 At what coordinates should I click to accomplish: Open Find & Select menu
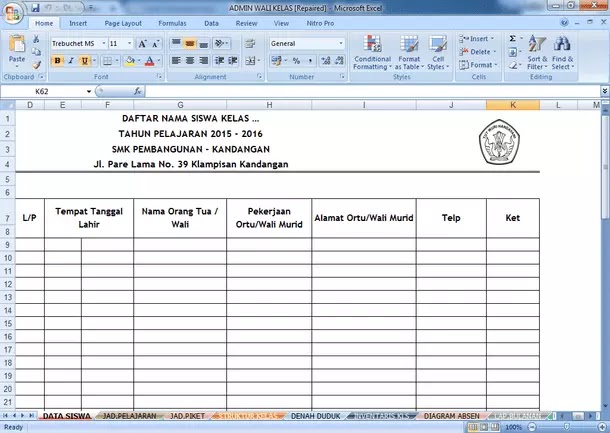click(x=563, y=53)
